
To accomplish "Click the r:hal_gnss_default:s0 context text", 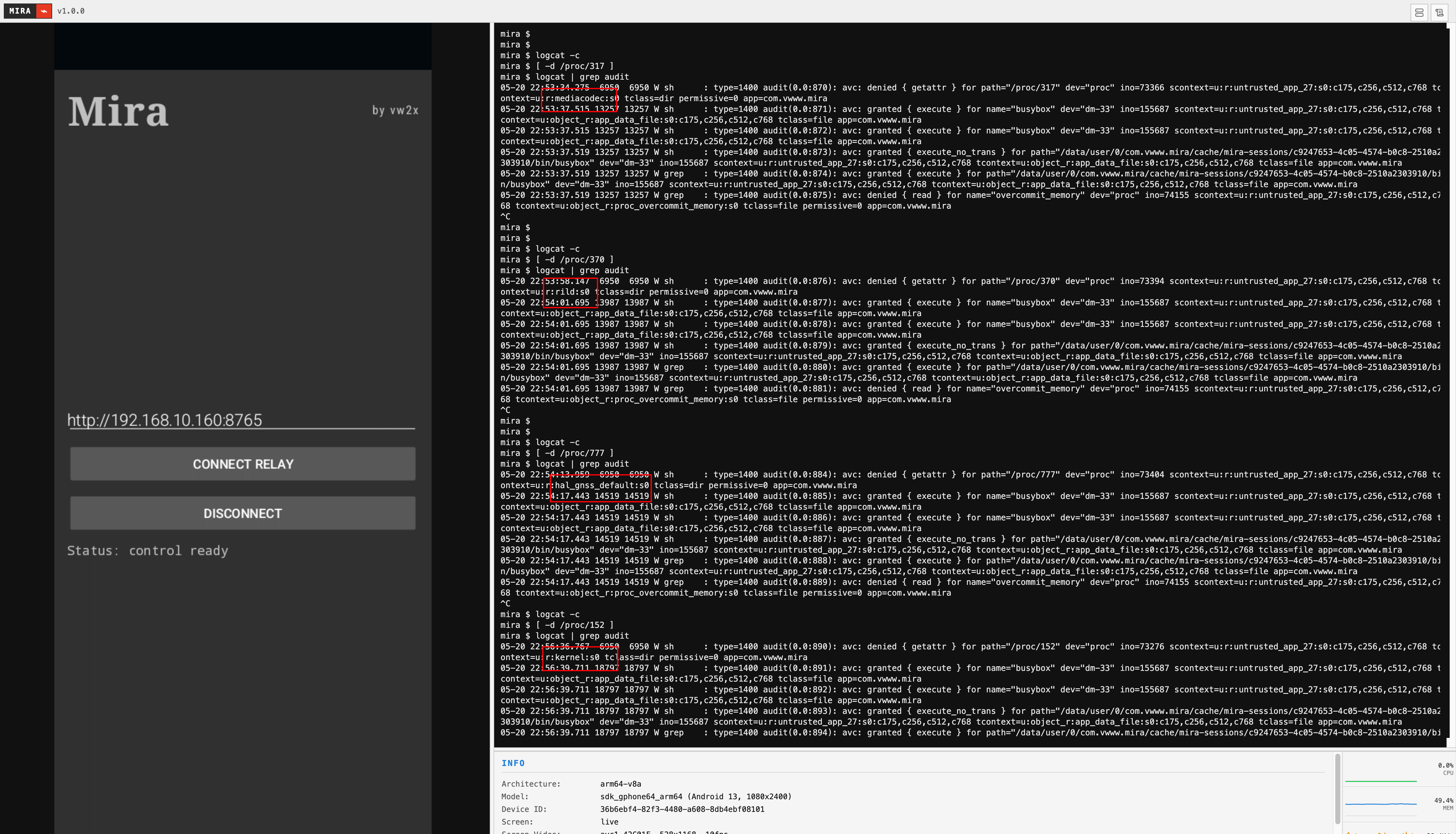I will point(597,486).
